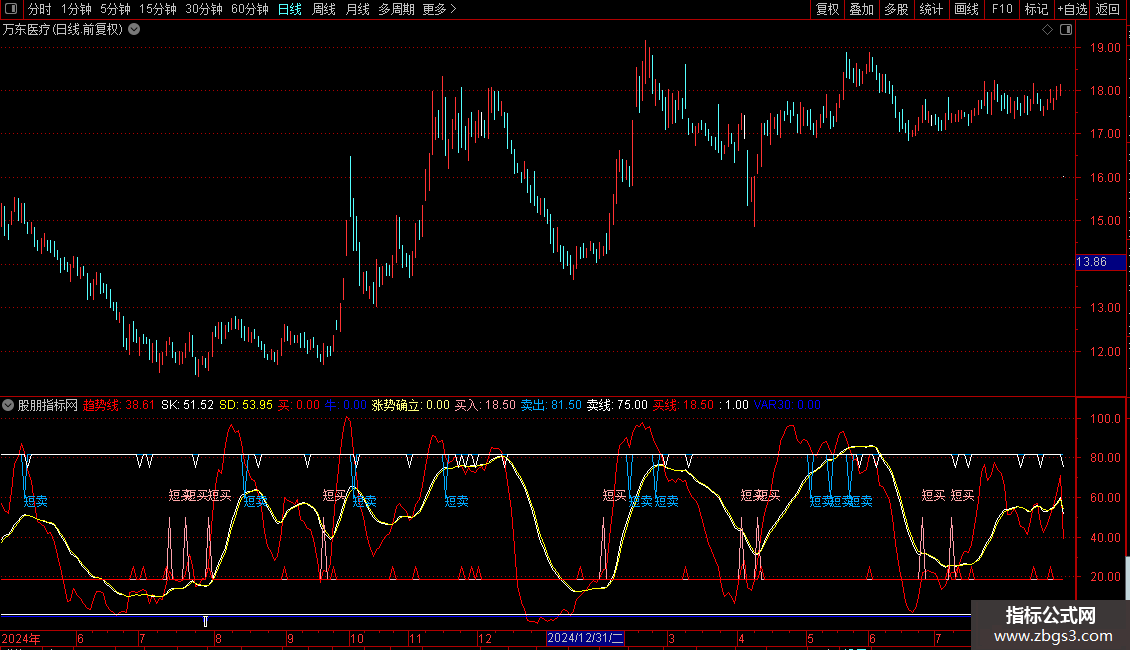Click the SD: 53.95 indicator value

[x=246, y=405]
